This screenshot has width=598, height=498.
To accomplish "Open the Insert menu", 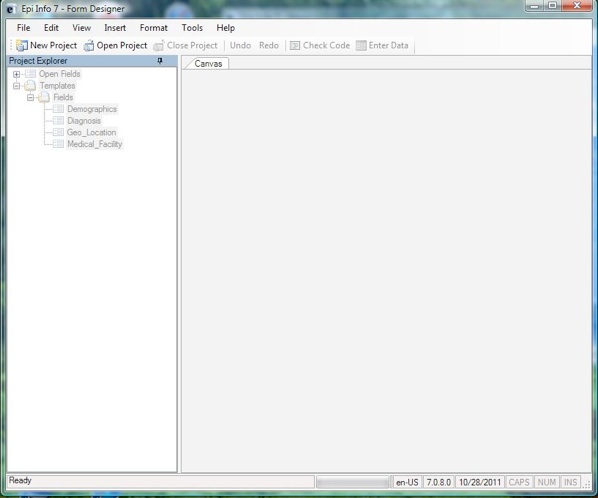I will (x=115, y=28).
